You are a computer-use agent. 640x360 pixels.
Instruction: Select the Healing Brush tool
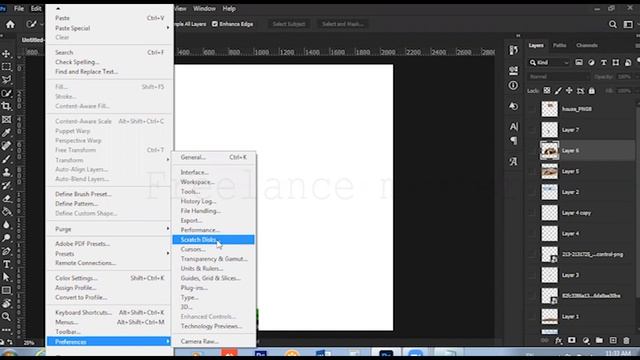[7, 146]
